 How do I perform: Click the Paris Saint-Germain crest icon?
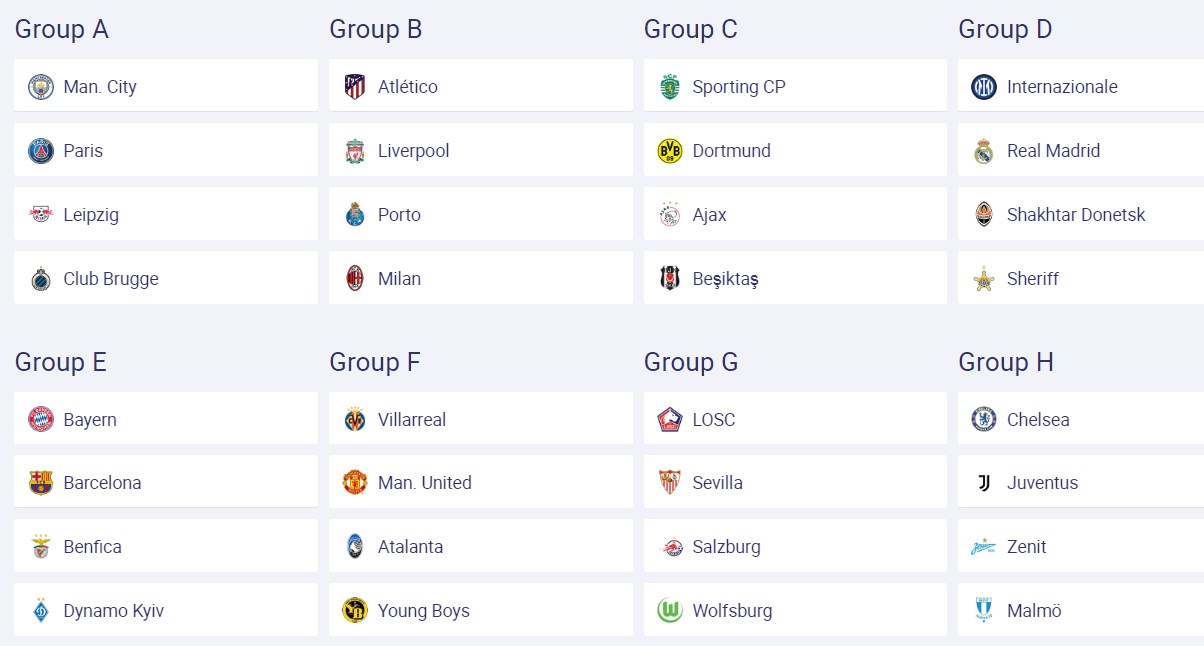coord(41,151)
